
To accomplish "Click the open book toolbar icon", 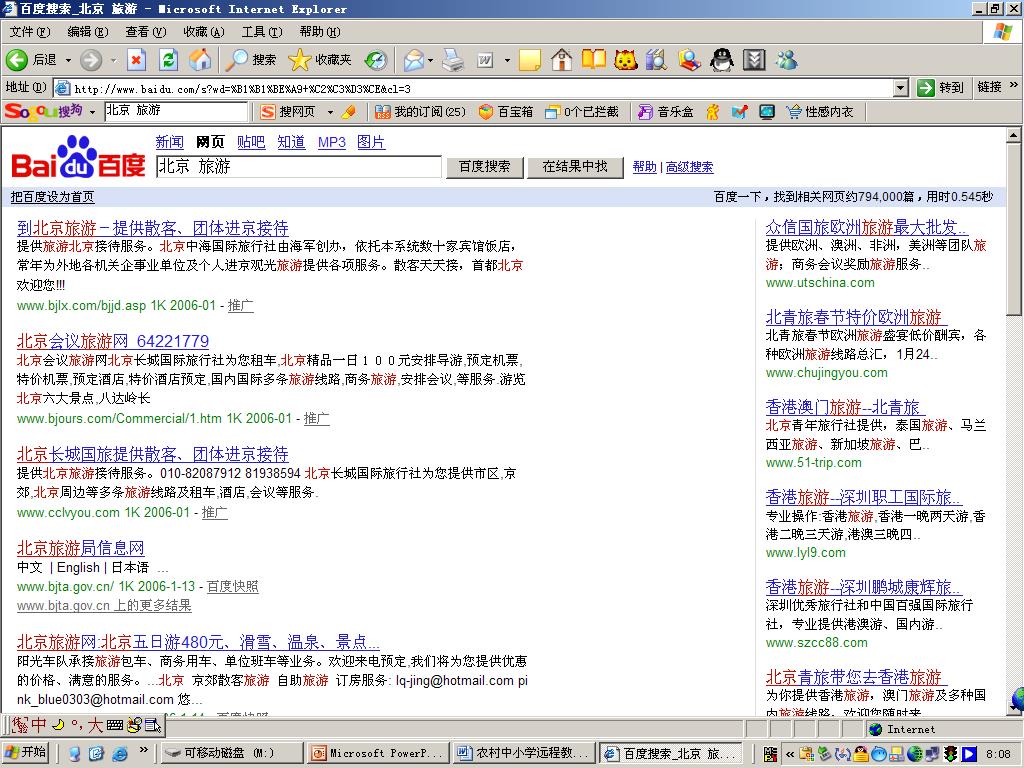I will tap(594, 60).
